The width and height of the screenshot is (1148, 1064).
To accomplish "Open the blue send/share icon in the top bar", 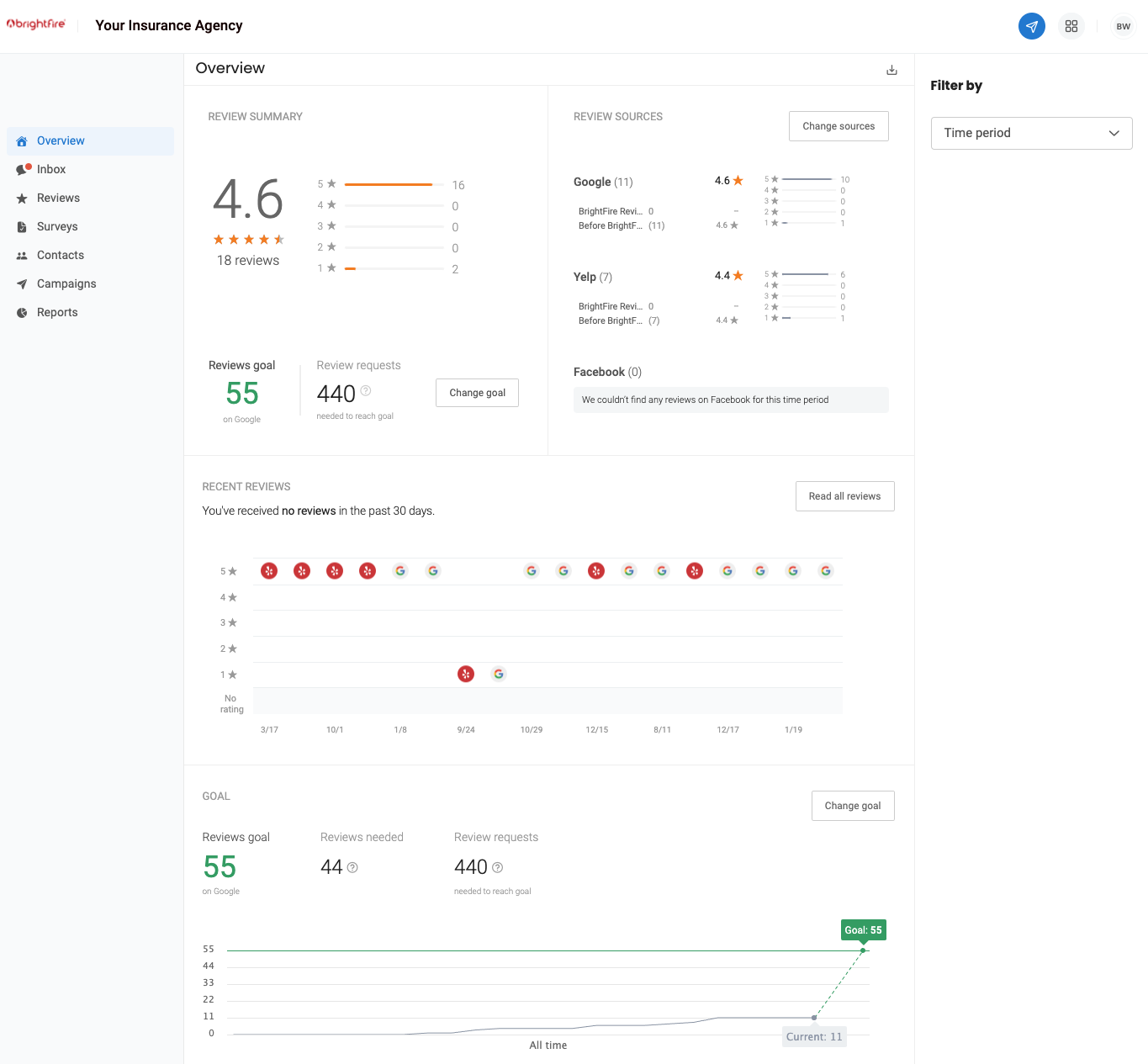I will tap(1032, 26).
